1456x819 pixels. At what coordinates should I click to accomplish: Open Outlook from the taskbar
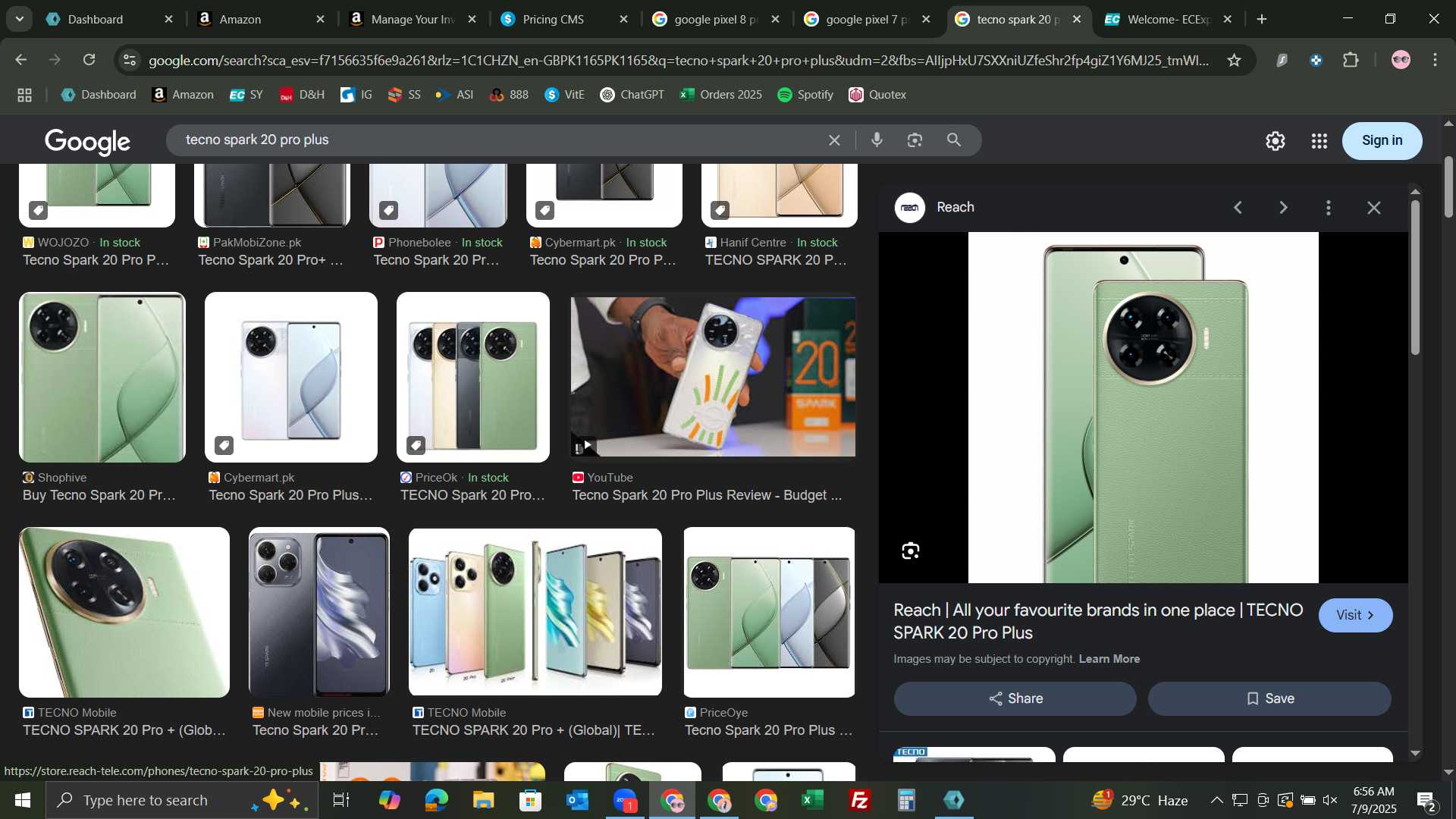[x=577, y=800]
